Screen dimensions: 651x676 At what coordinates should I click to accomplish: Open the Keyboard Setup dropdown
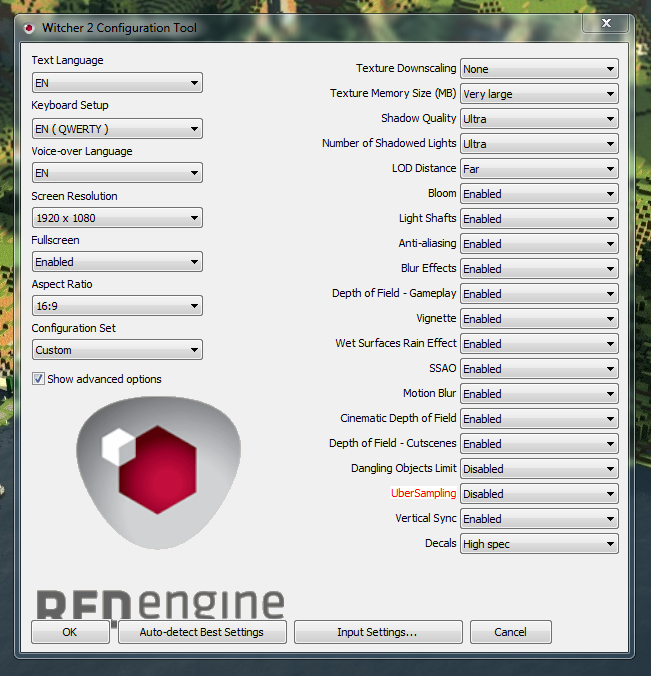(117, 129)
